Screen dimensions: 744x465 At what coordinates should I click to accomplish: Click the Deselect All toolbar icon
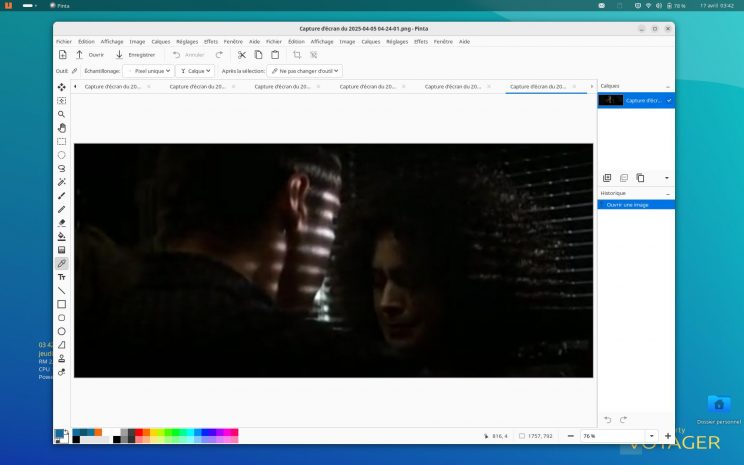pos(314,55)
